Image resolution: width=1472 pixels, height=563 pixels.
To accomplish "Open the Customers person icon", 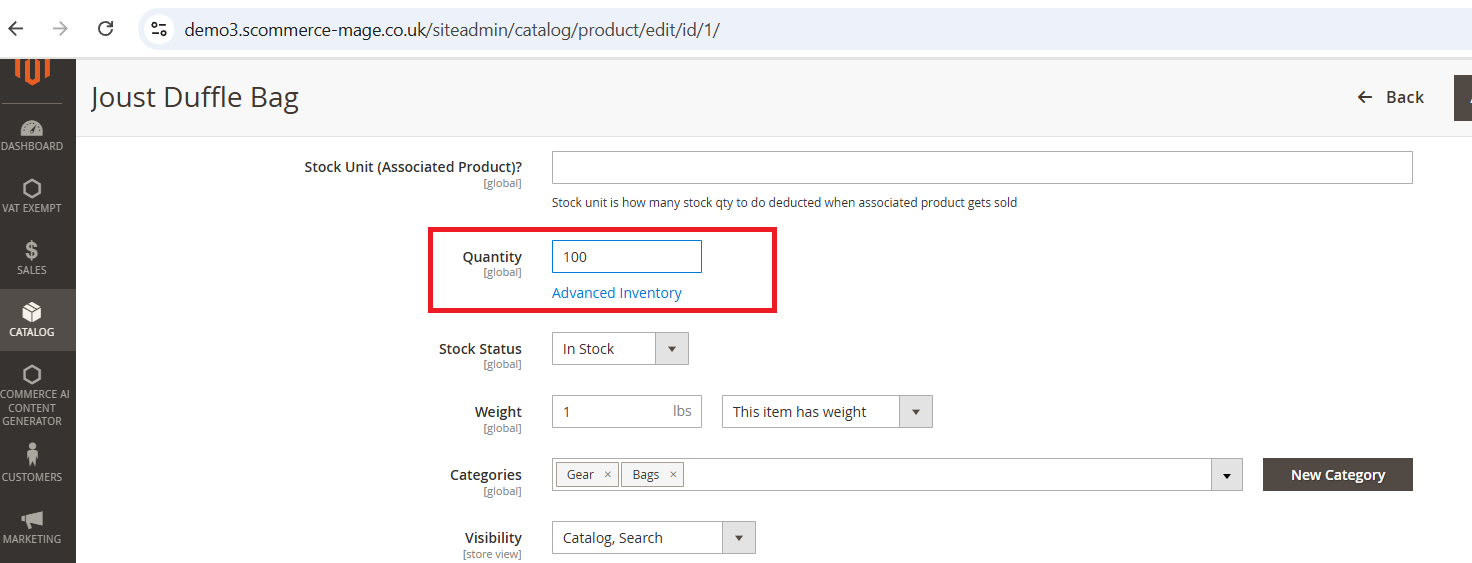I will (32, 455).
